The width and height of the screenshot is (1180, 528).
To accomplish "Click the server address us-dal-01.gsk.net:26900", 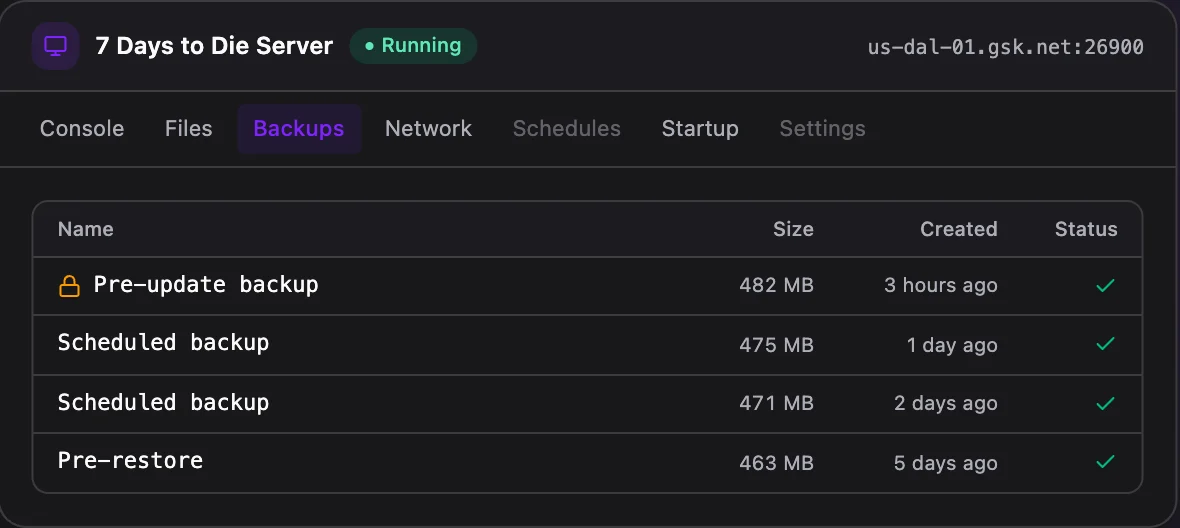I will click(1005, 47).
